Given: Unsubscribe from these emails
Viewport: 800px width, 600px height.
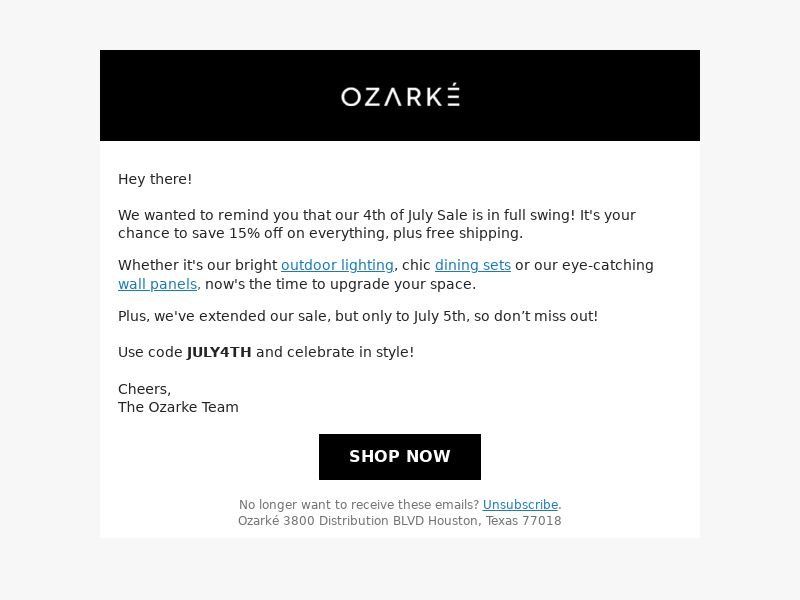Looking at the screenshot, I should 520,505.
